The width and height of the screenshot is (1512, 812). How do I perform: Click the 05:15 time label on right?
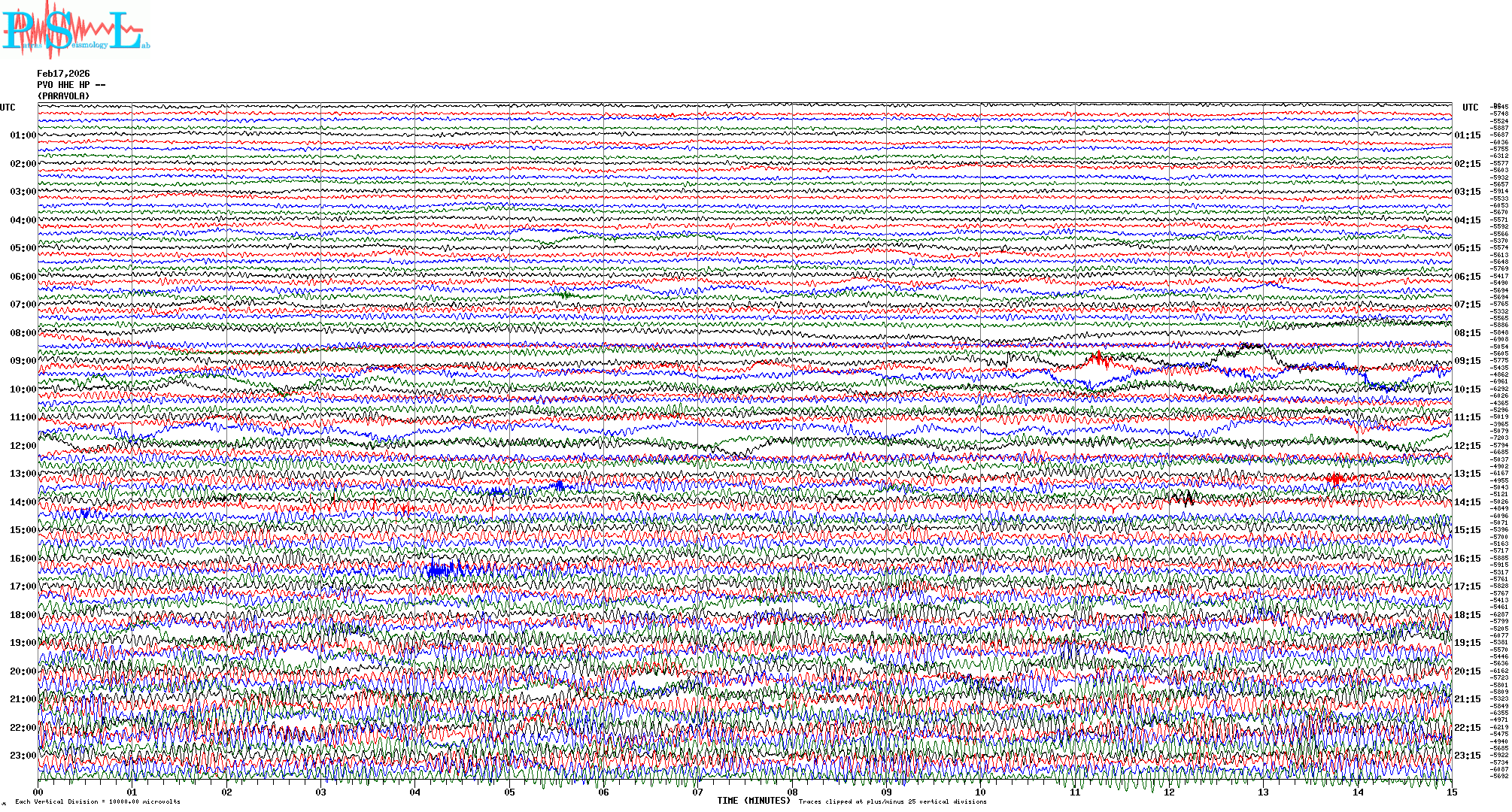pyautogui.click(x=1467, y=248)
